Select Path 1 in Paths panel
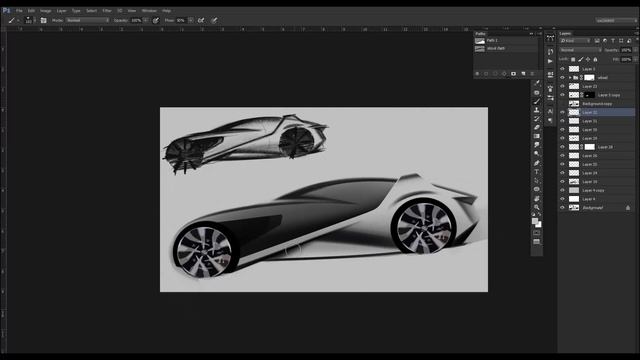Image resolution: width=640 pixels, height=360 pixels. 506,40
